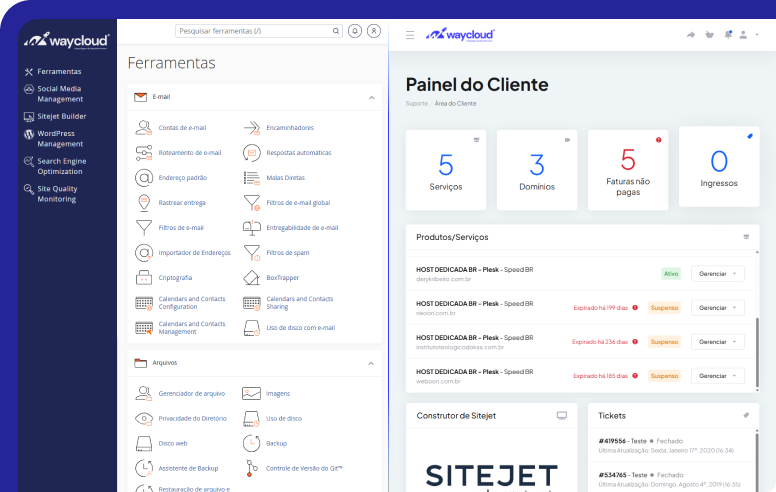Toggle hamburger menu in client panel
776x492 pixels.
click(410, 35)
